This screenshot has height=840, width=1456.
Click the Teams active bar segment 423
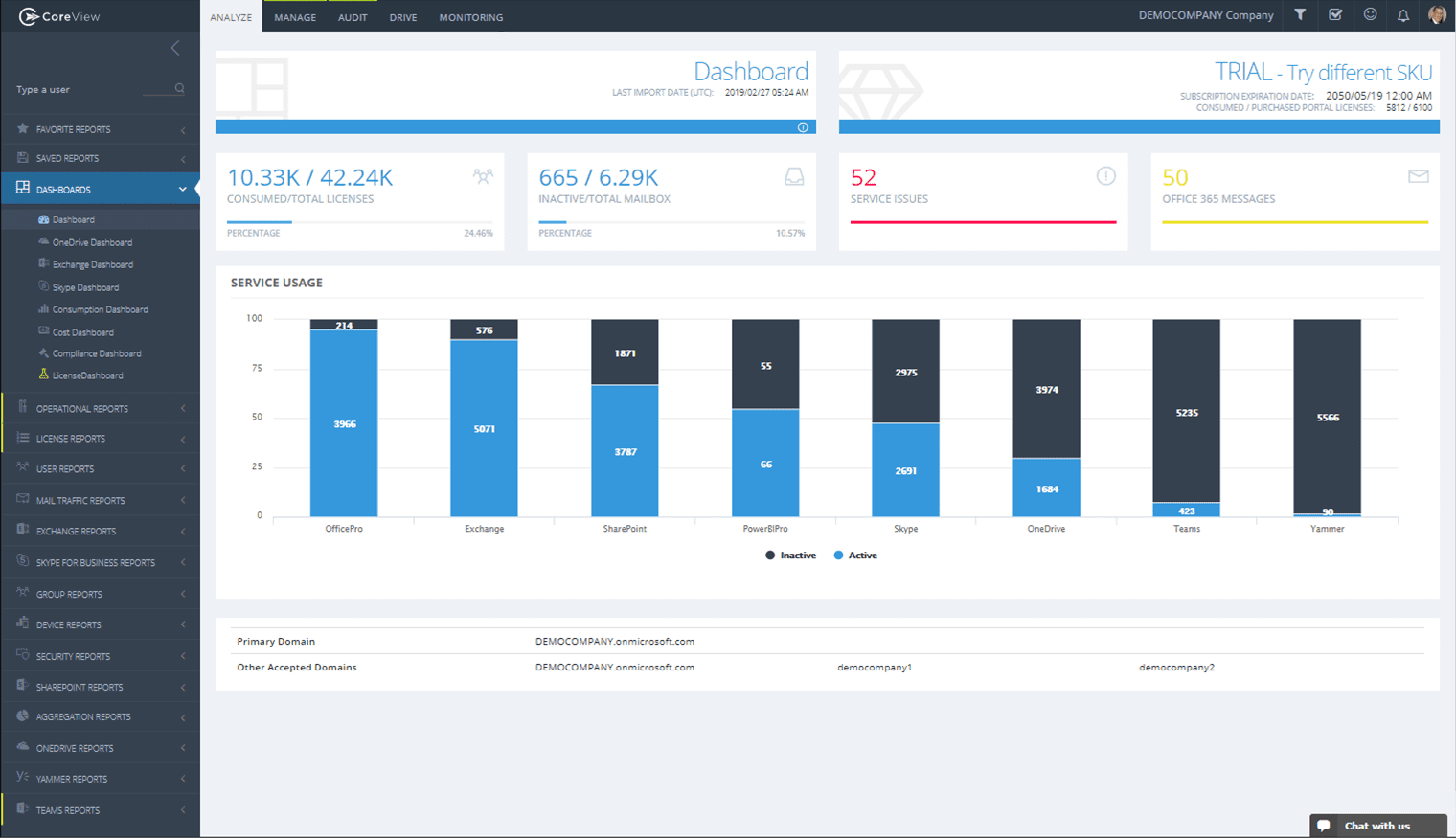pos(1187,510)
